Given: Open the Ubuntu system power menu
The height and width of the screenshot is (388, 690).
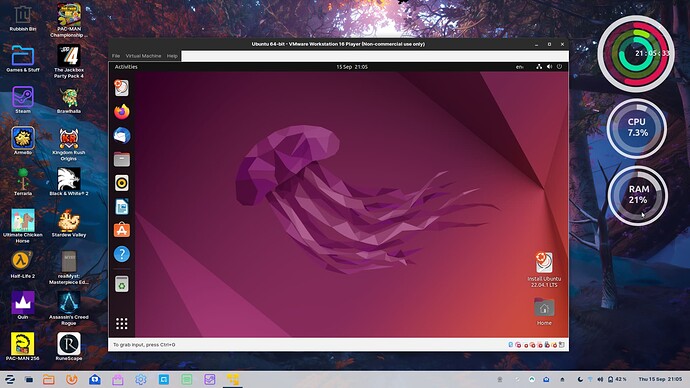Looking at the screenshot, I should 559,67.
